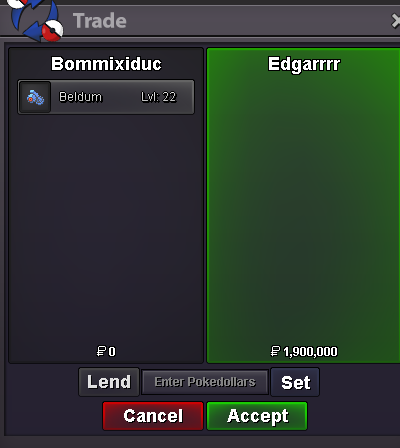
Task: Focus the Enter Pokedollars field
Action: click(205, 382)
